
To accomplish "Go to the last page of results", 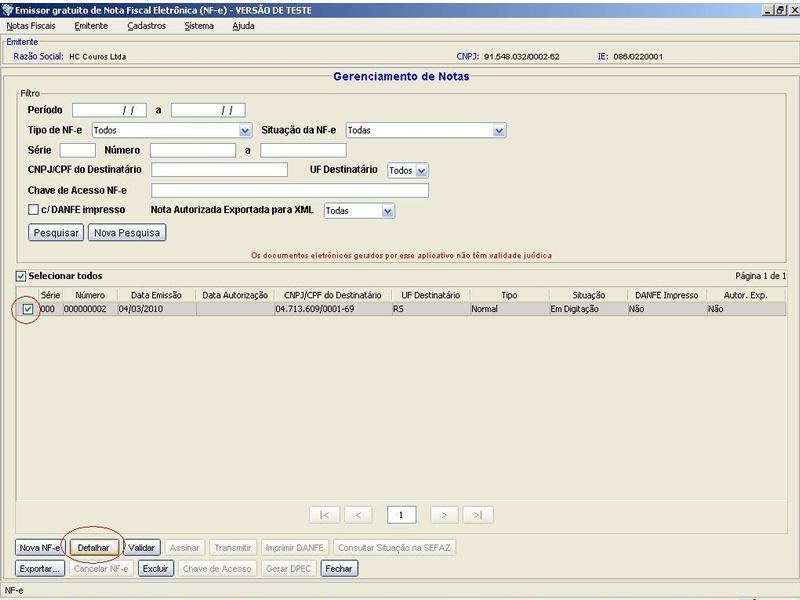I will 478,515.
